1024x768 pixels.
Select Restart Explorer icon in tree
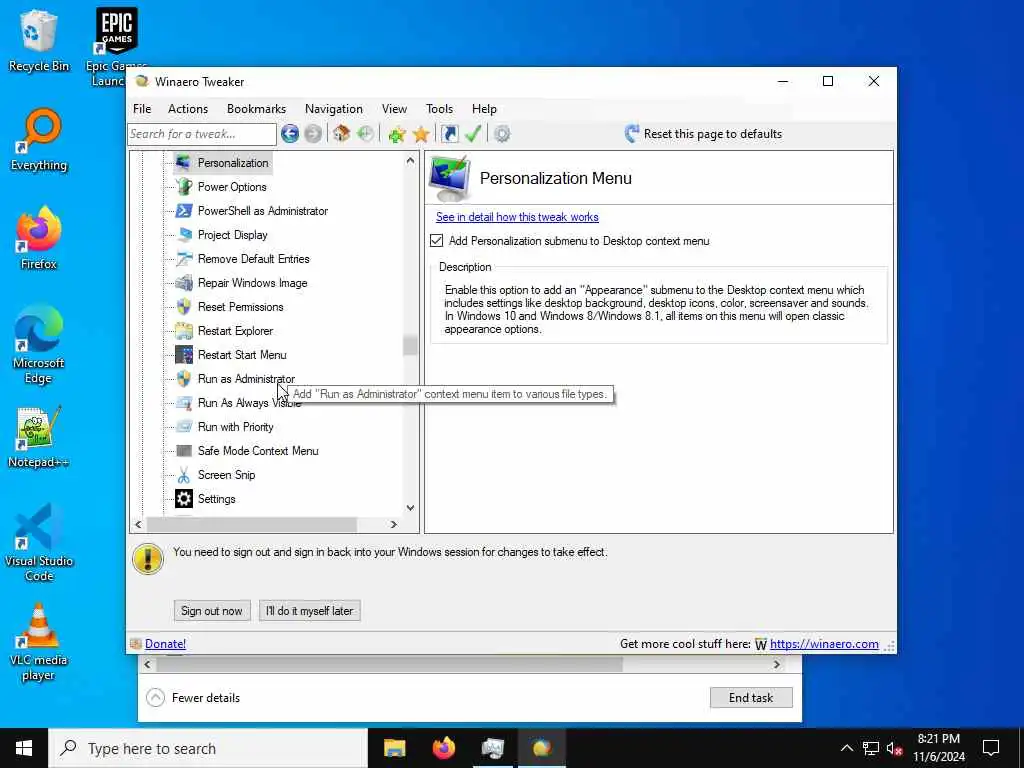pos(184,331)
